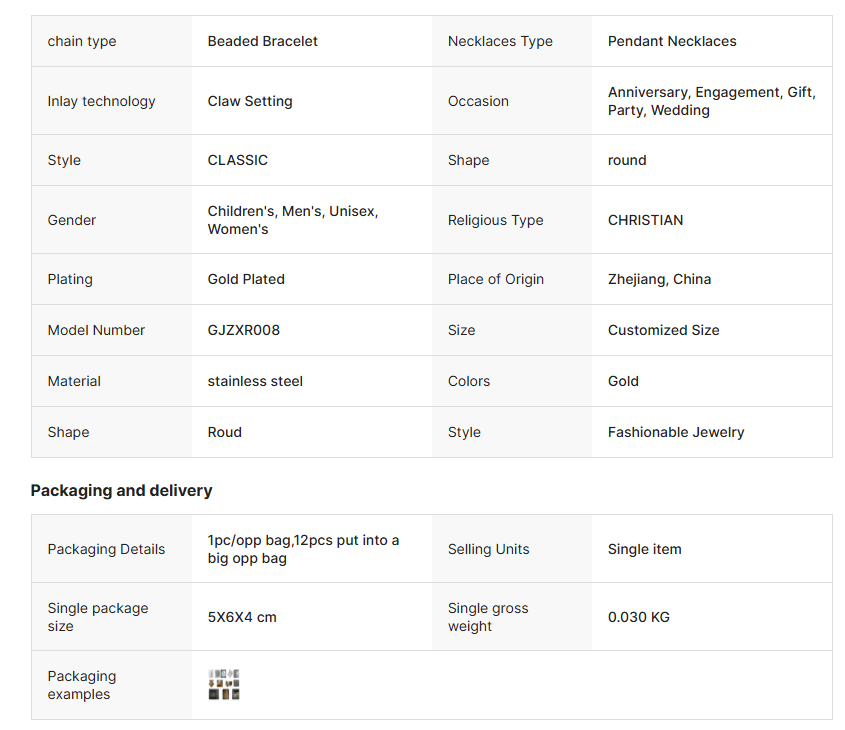The height and width of the screenshot is (730, 845).
Task: Click the 0.030 KG gross weight value
Action: (x=639, y=617)
